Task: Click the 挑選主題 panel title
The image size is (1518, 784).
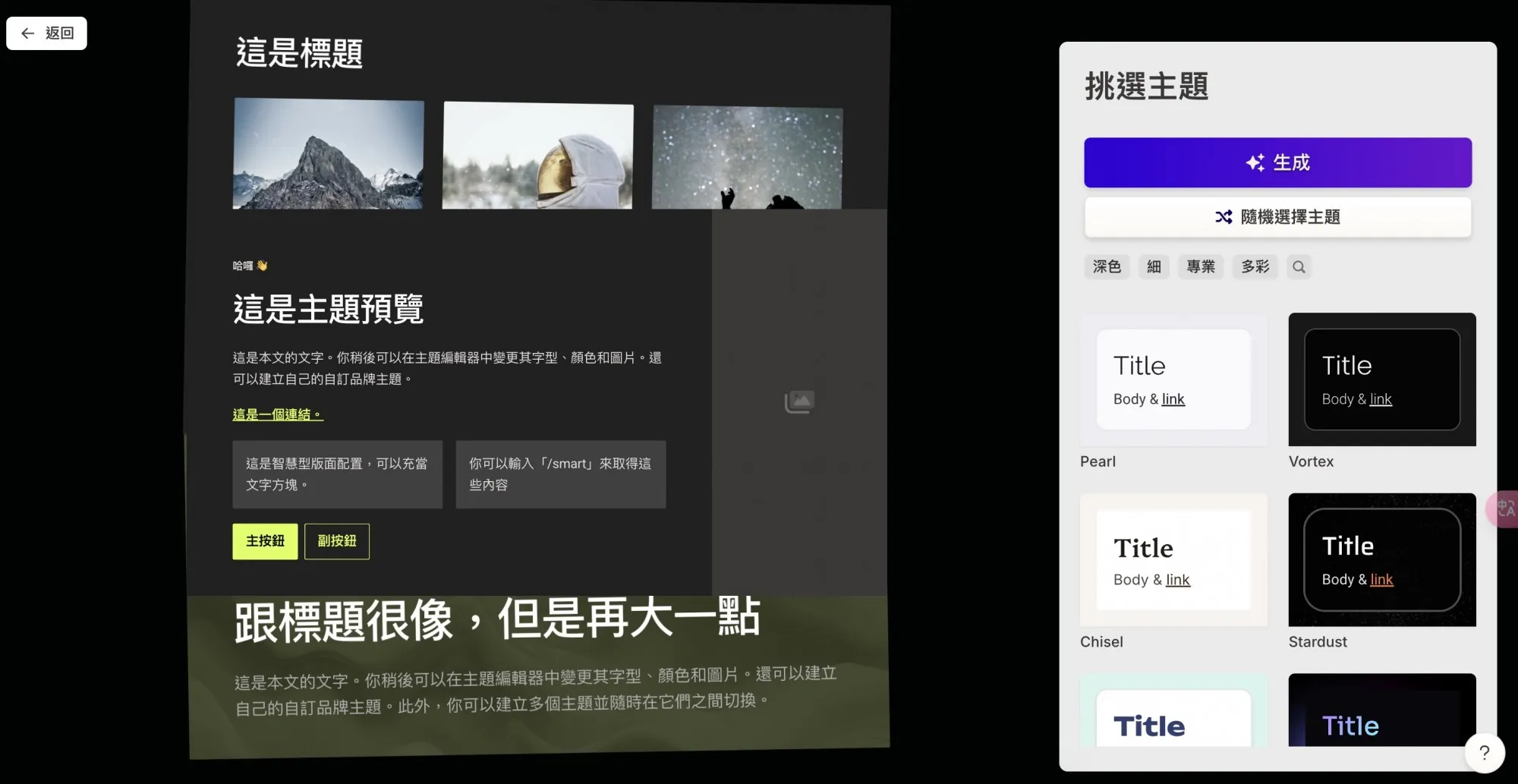Action: pos(1146,86)
